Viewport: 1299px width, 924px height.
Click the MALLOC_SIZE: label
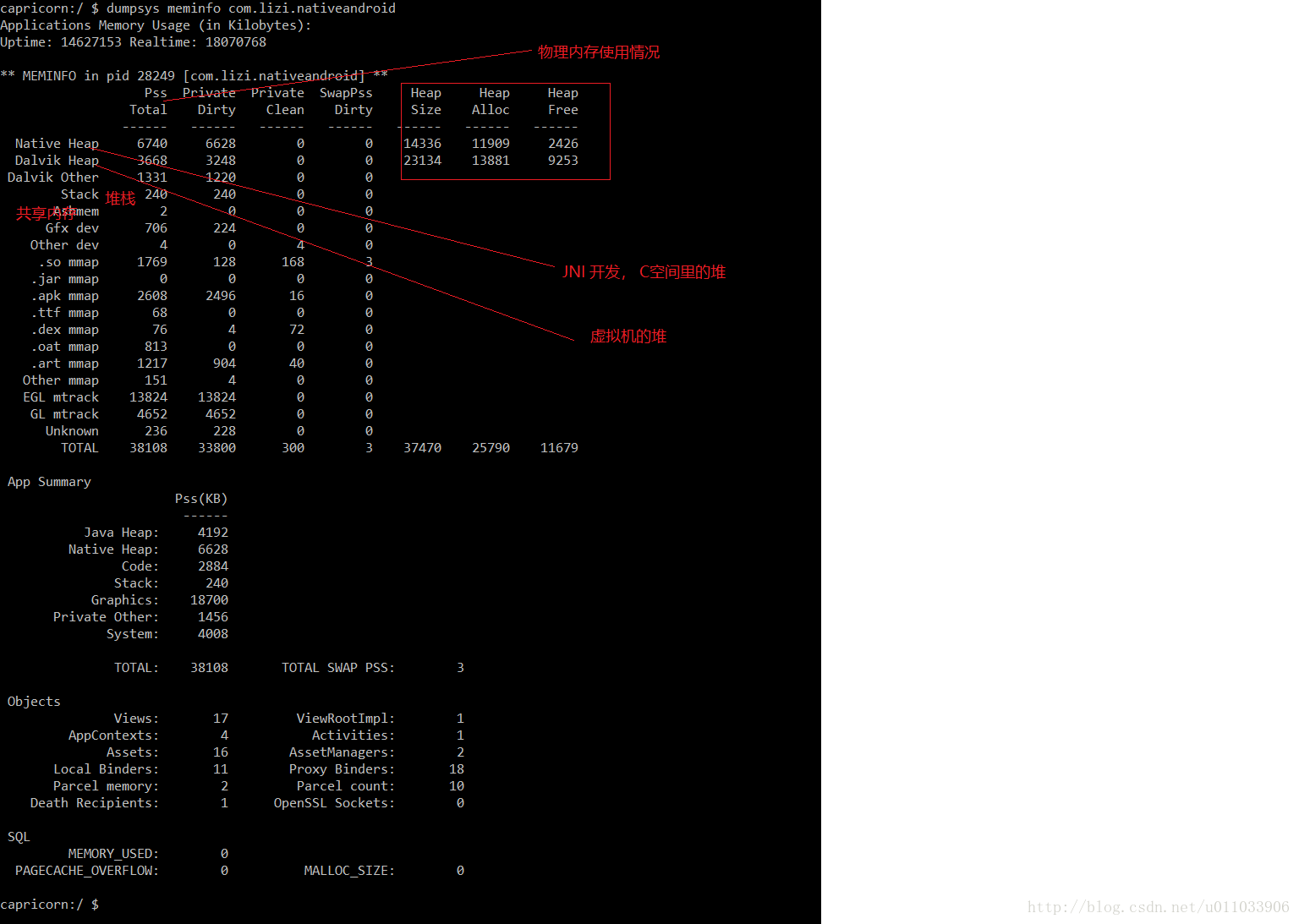click(350, 871)
